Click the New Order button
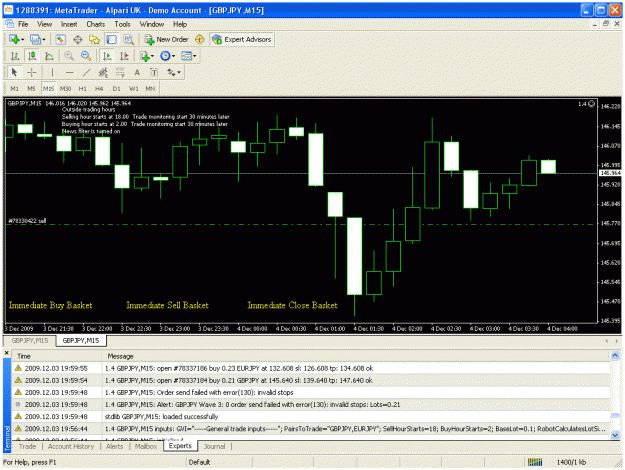Screen dimensions: 625x470 [x=167, y=39]
